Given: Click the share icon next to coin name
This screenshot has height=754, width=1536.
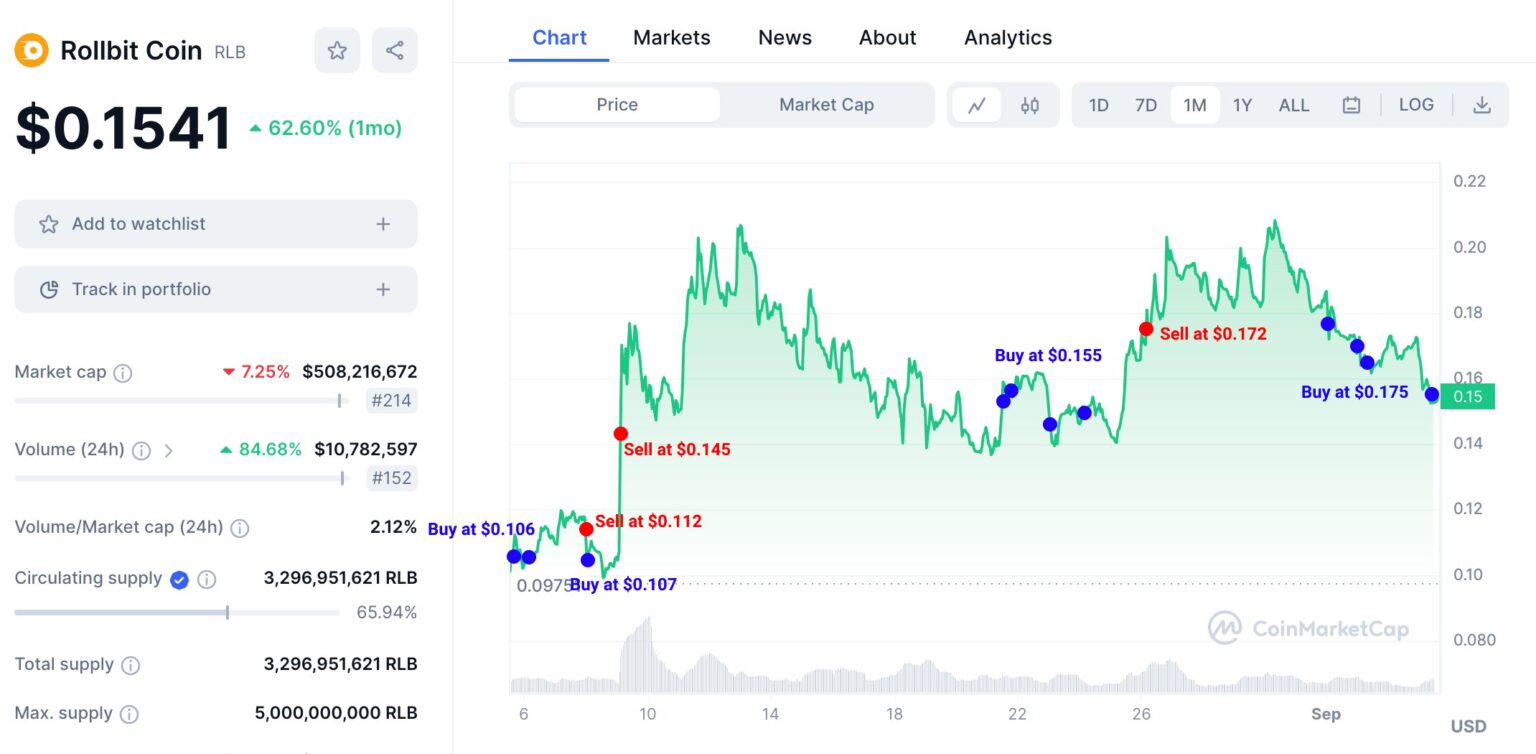Looking at the screenshot, I should tap(394, 51).
